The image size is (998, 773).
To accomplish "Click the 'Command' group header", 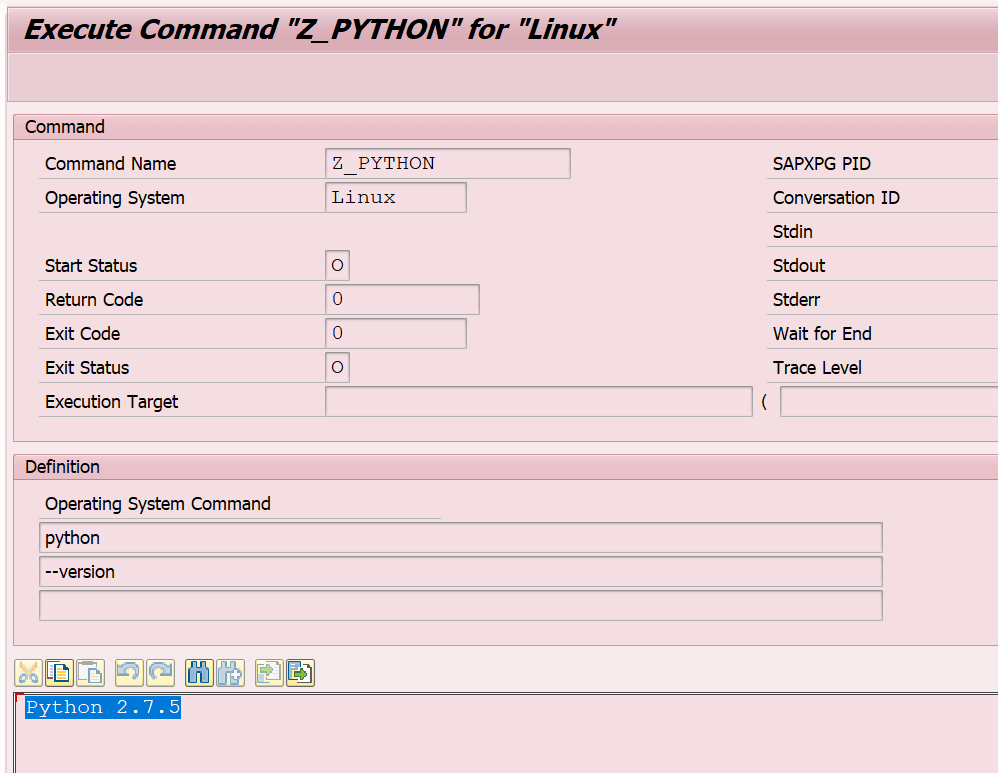I will pos(64,127).
